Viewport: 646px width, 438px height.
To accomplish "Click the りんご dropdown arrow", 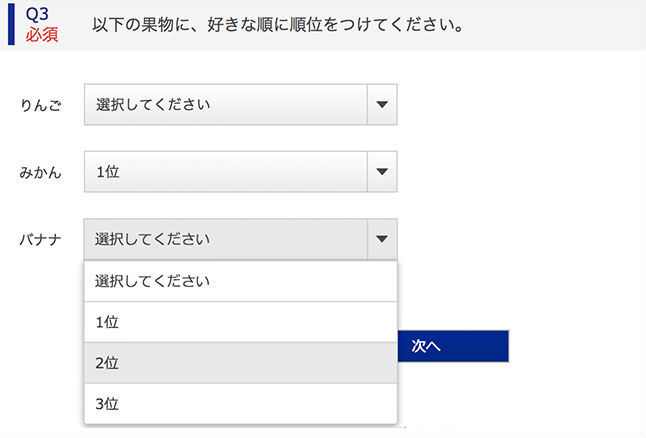I will (382, 104).
